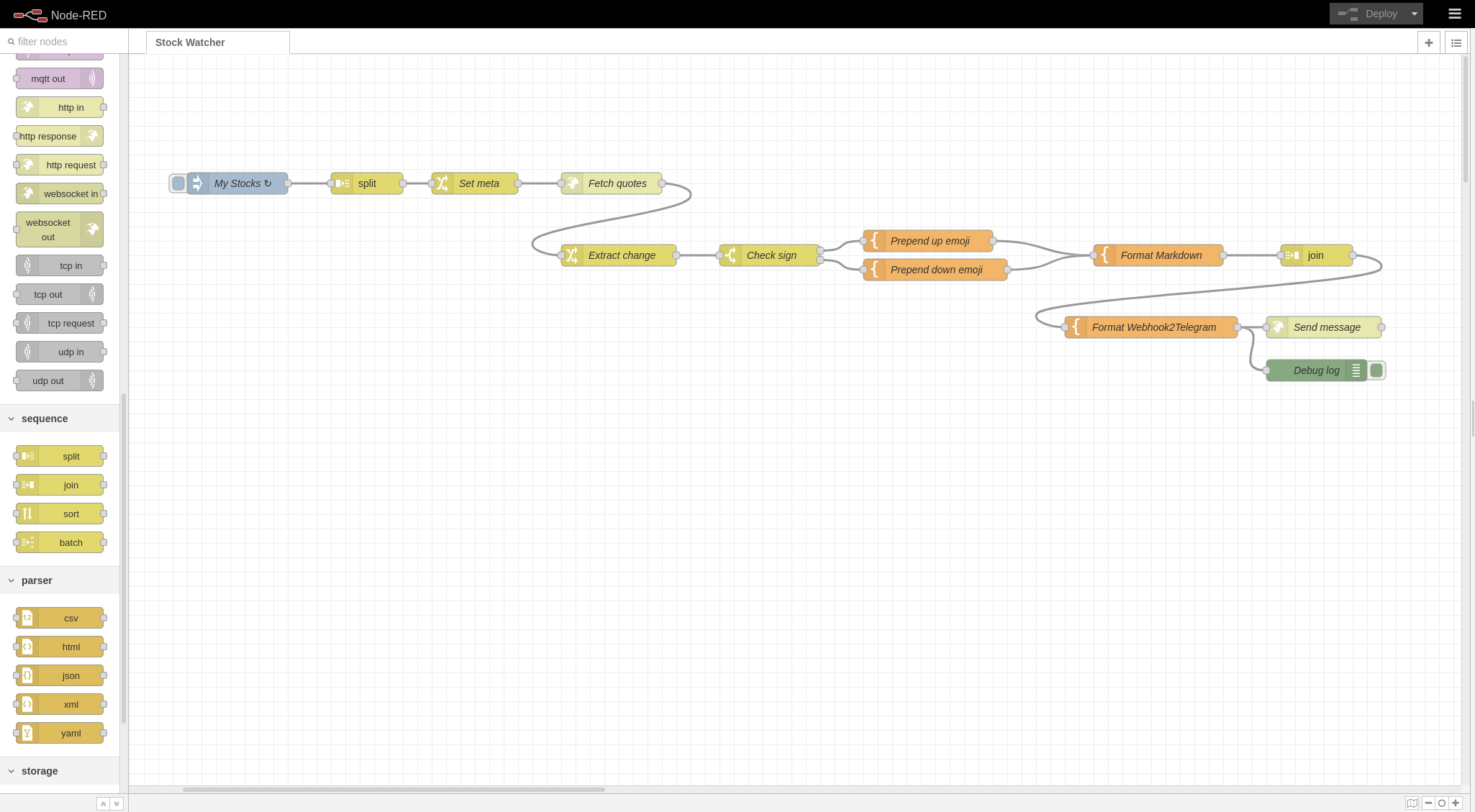Click the hamburger main menu icon
The width and height of the screenshot is (1475, 812).
[1454, 14]
